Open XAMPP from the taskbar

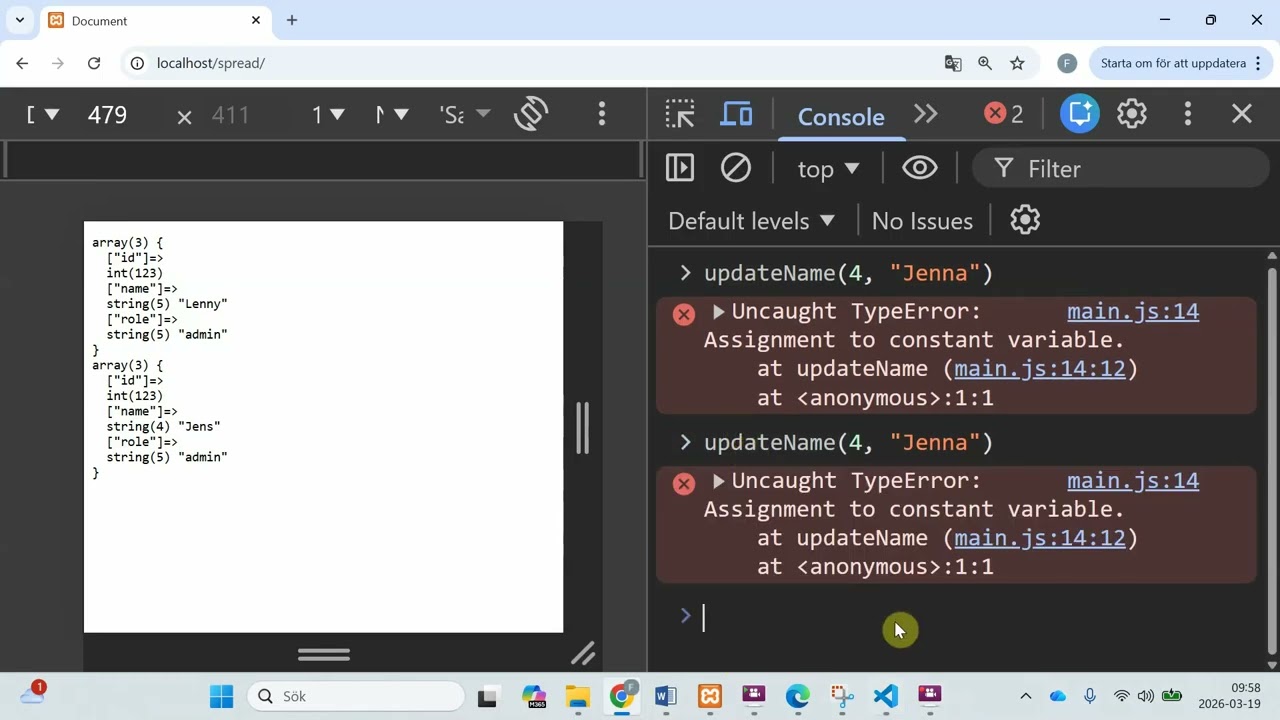710,696
